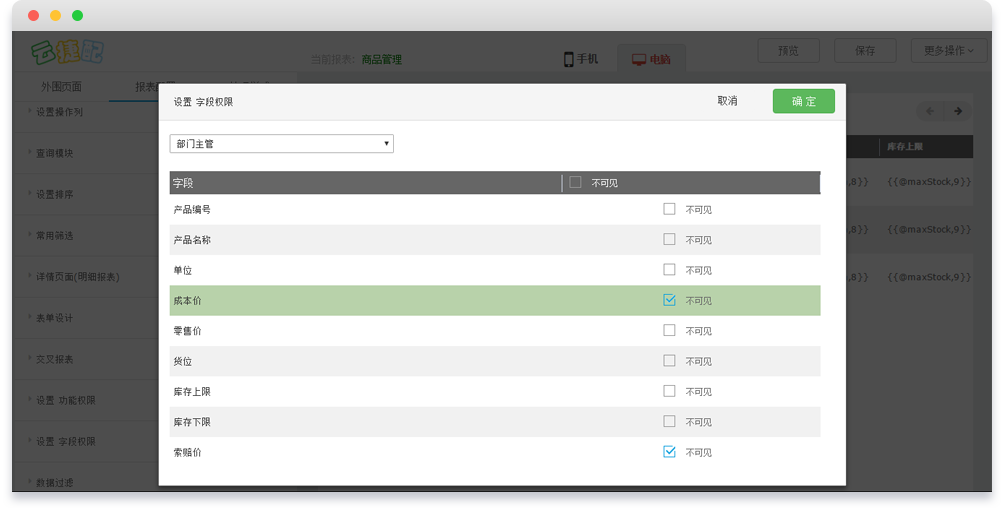Open the 部门主管 role dropdown
The image size is (1003, 510).
pyautogui.click(x=281, y=144)
